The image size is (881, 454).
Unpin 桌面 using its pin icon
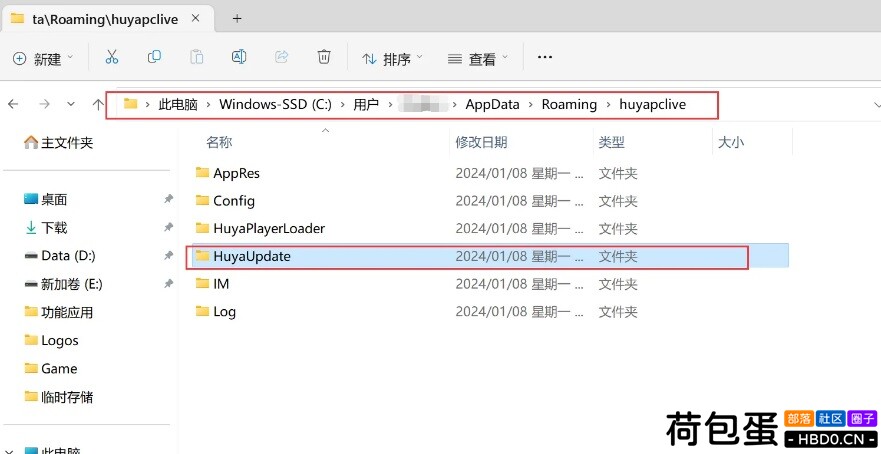pyautogui.click(x=168, y=199)
